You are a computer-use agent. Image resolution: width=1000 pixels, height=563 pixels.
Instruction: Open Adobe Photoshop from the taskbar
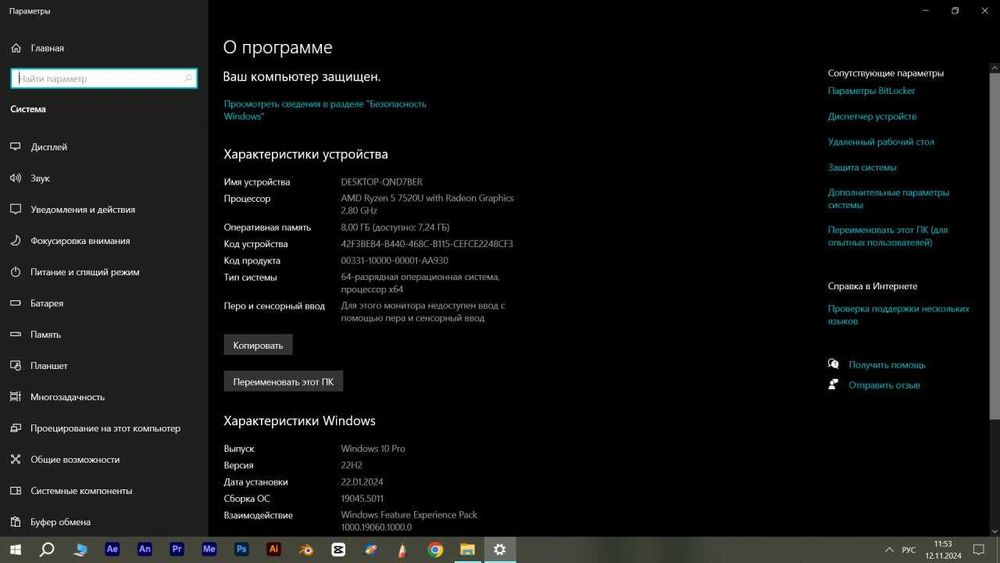tap(242, 549)
